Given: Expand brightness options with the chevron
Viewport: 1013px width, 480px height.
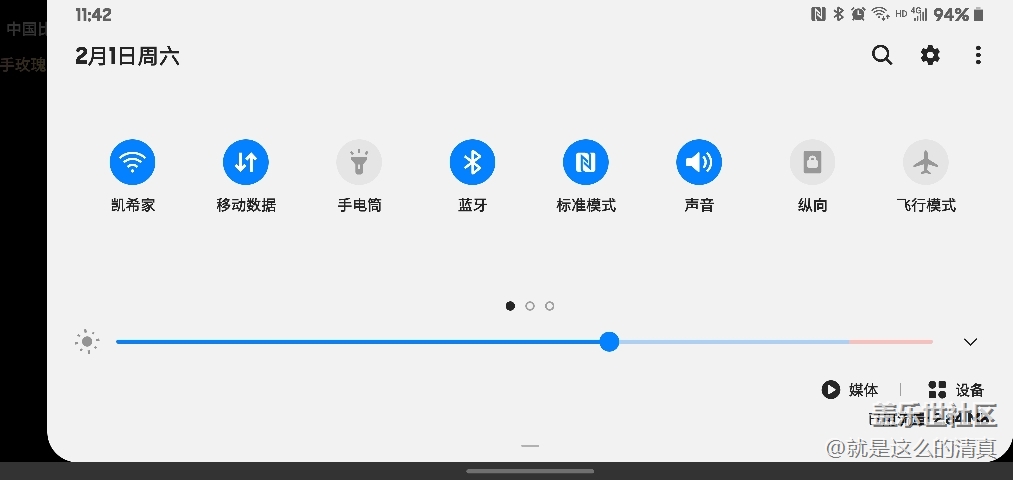Looking at the screenshot, I should click(969, 342).
